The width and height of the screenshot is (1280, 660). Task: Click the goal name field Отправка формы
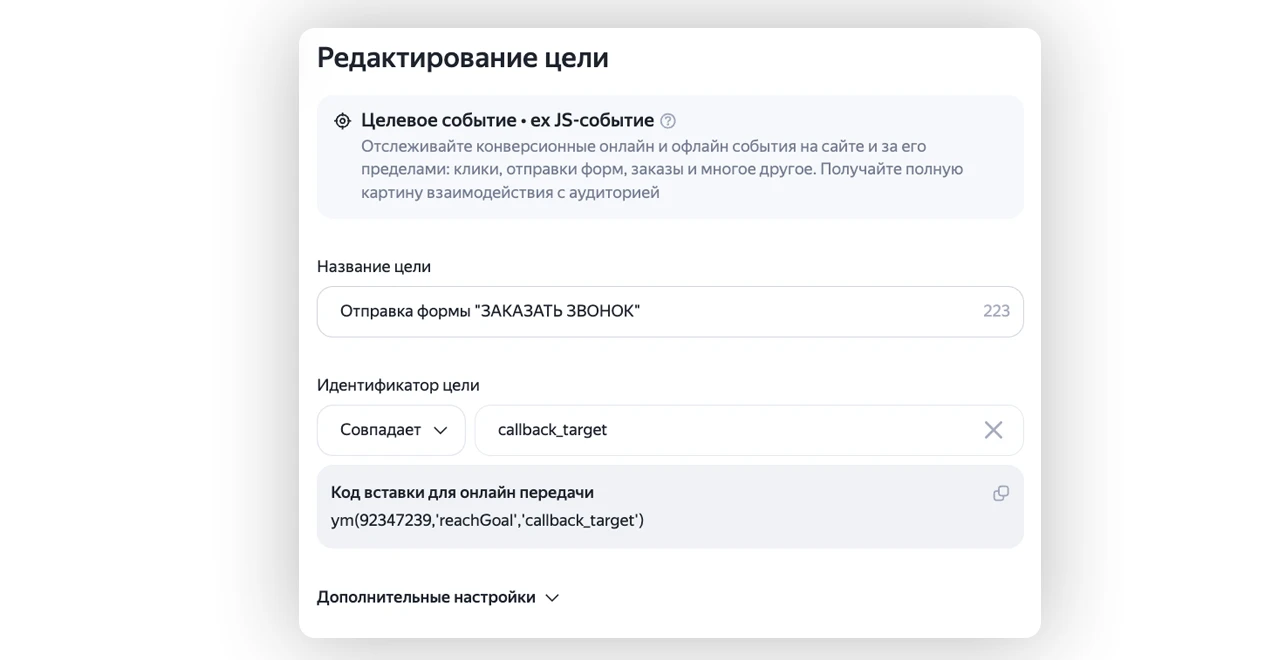pyautogui.click(x=670, y=311)
